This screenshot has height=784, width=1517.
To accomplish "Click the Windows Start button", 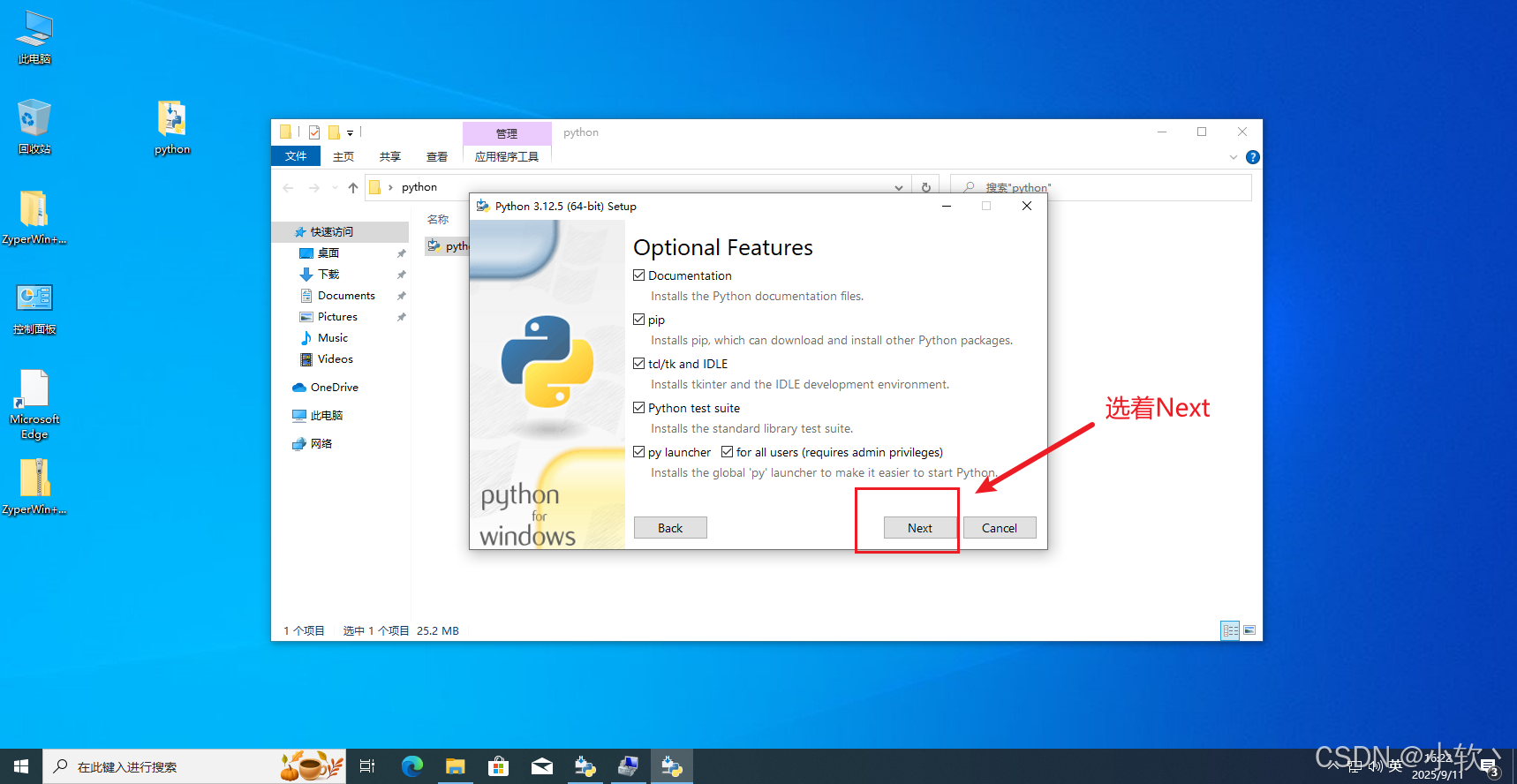I will click(21, 766).
